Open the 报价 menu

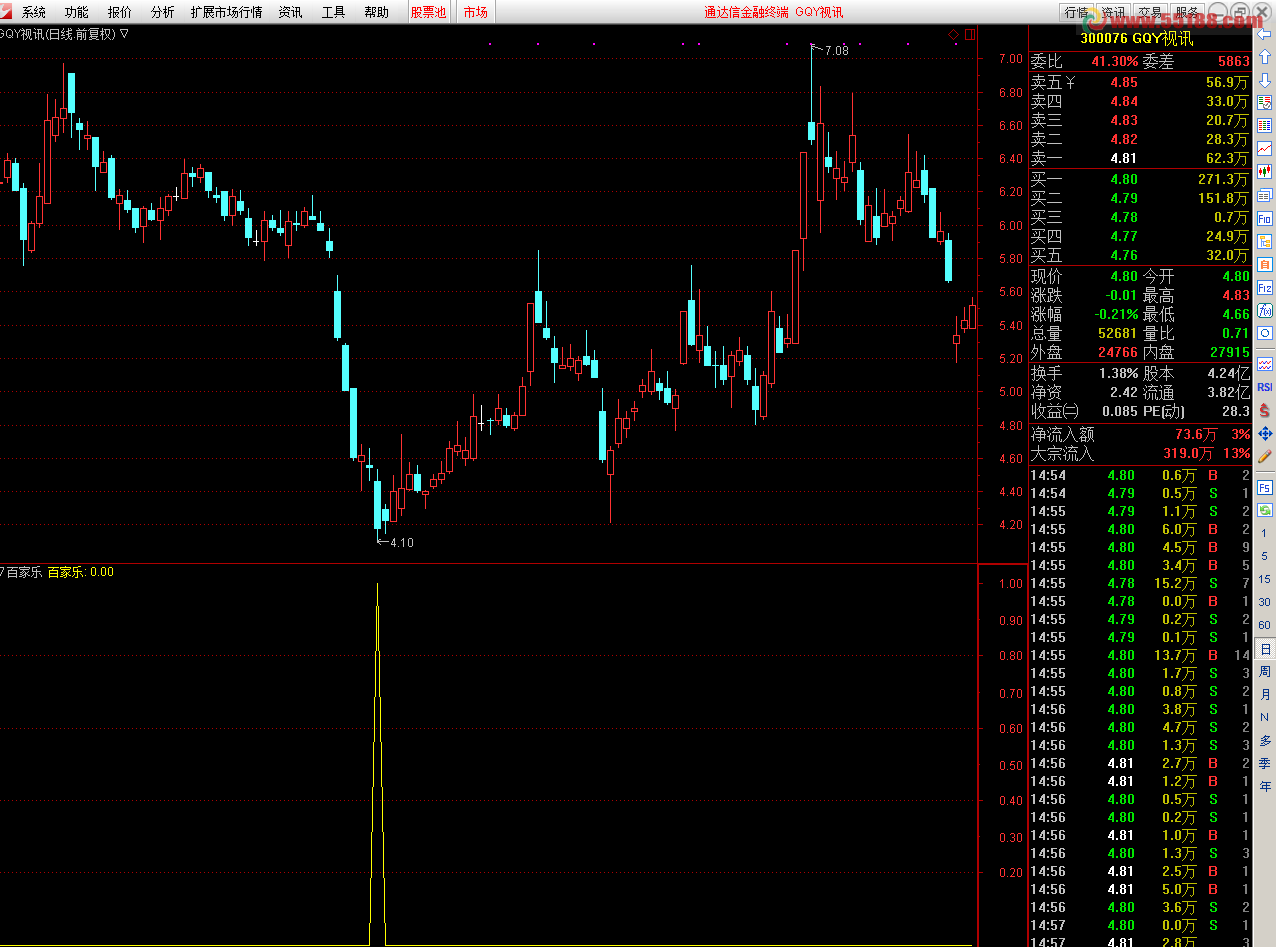coord(119,12)
